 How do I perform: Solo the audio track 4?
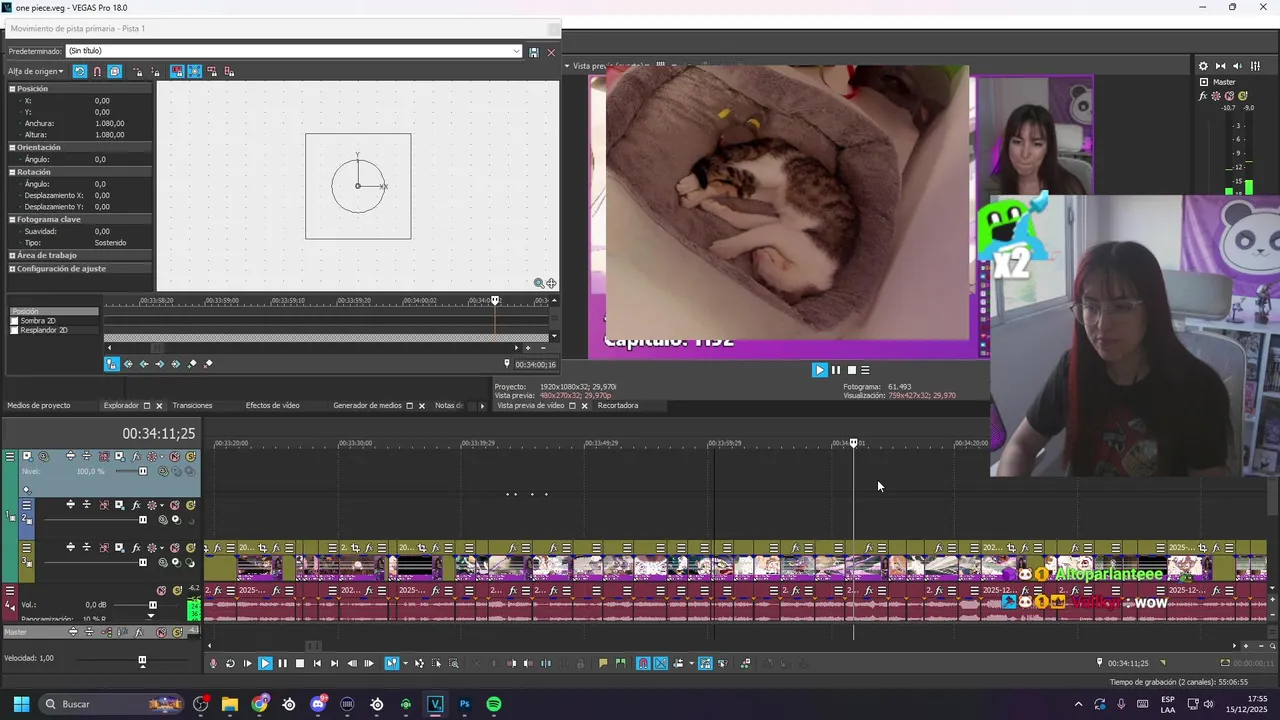177,591
